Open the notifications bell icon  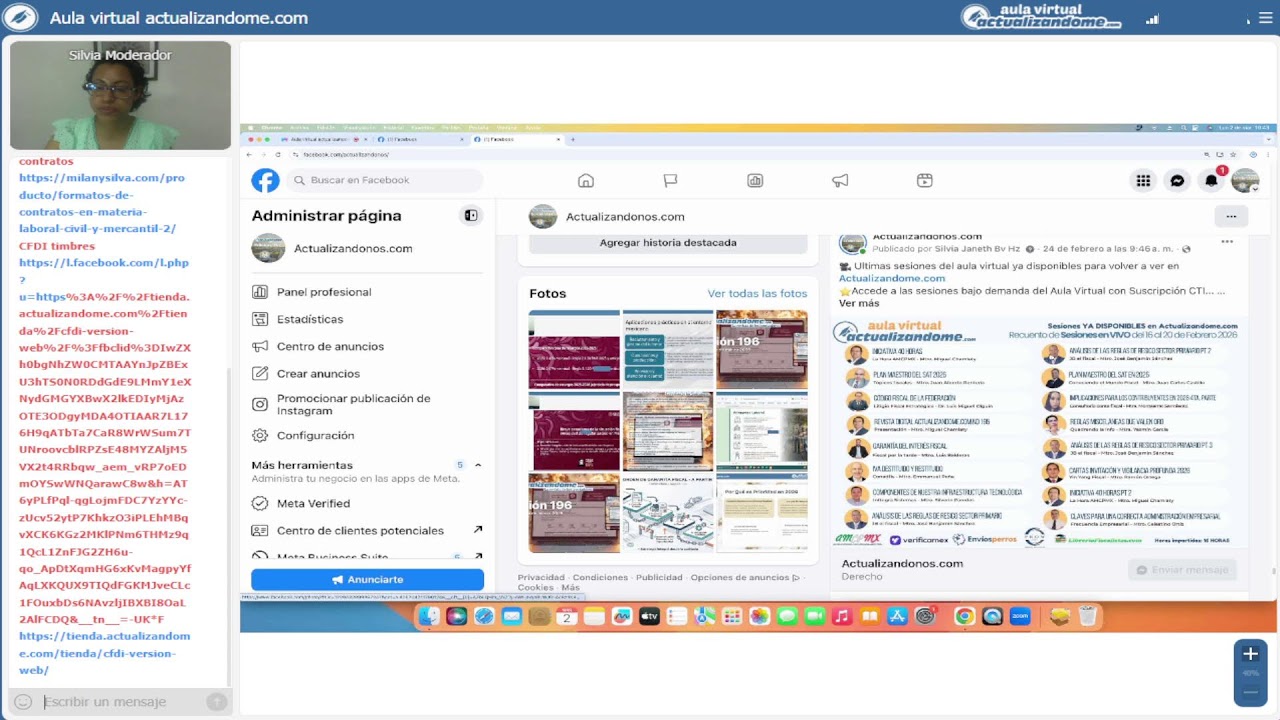(1212, 180)
